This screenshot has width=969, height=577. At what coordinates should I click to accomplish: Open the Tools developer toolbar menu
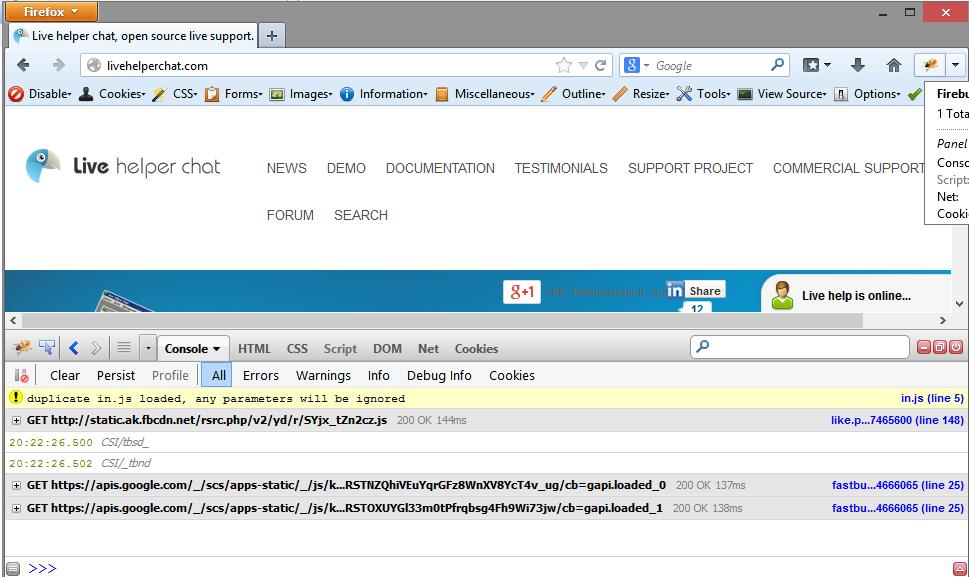(703, 94)
